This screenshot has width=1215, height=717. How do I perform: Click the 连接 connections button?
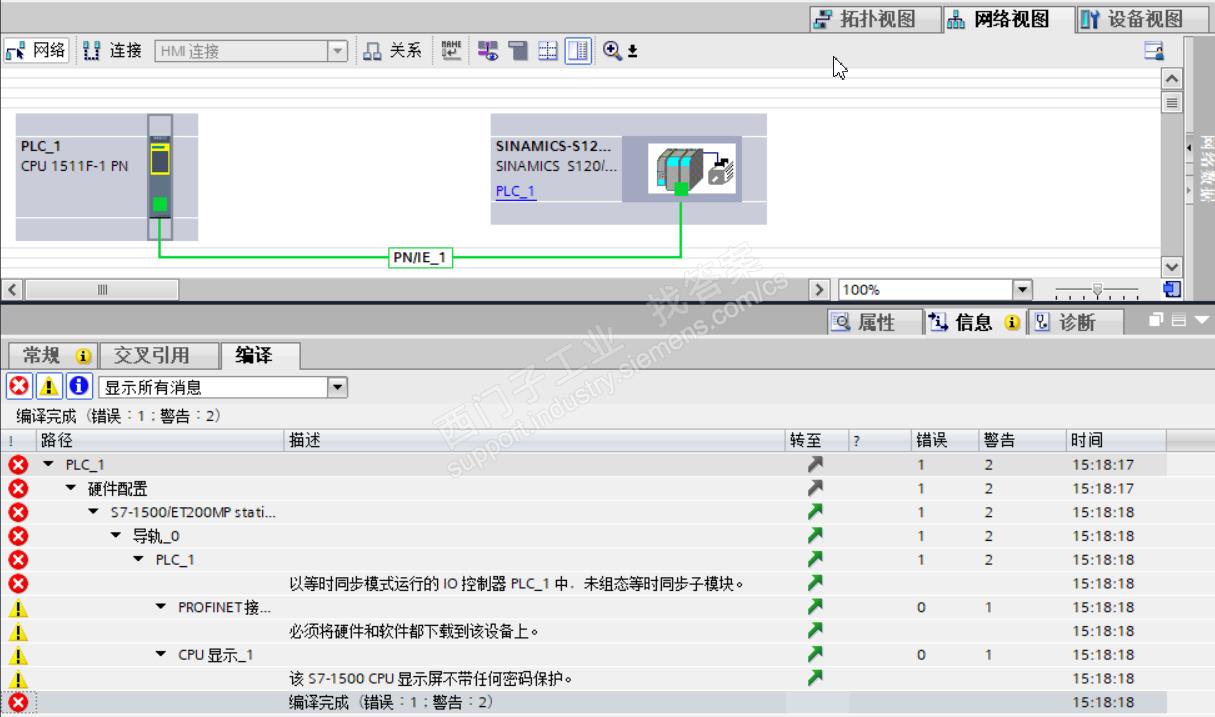click(112, 50)
